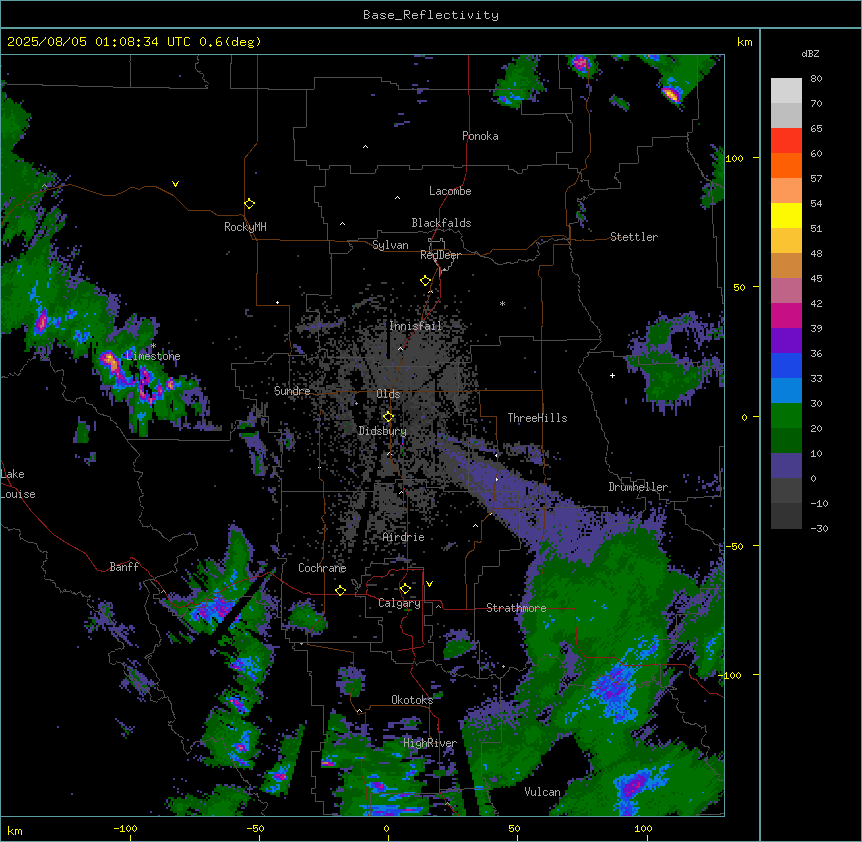862x842 pixels.
Task: Click the Cochrane city label
Action: [x=322, y=568]
